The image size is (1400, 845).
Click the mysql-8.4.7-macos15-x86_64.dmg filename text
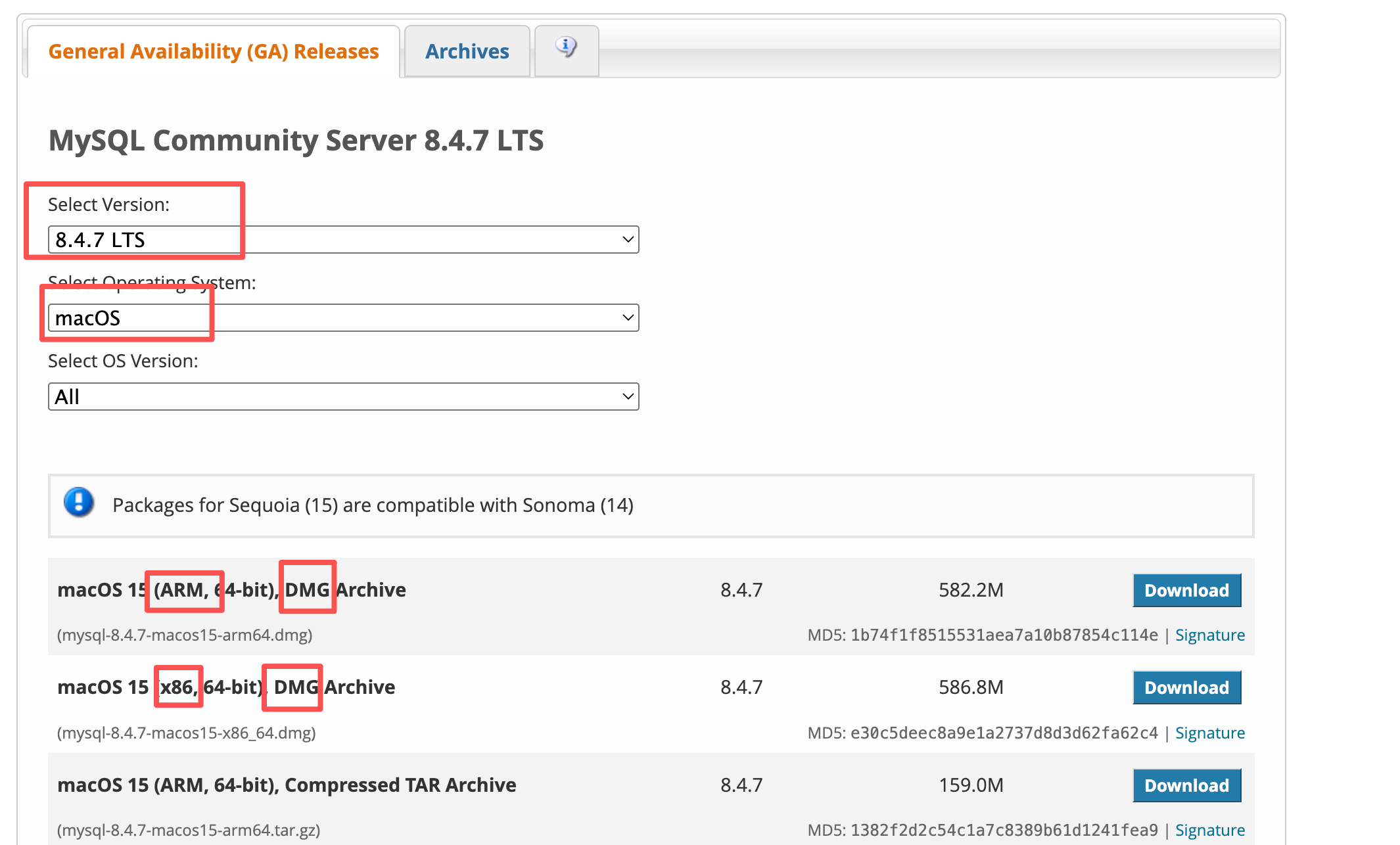pyautogui.click(x=187, y=733)
